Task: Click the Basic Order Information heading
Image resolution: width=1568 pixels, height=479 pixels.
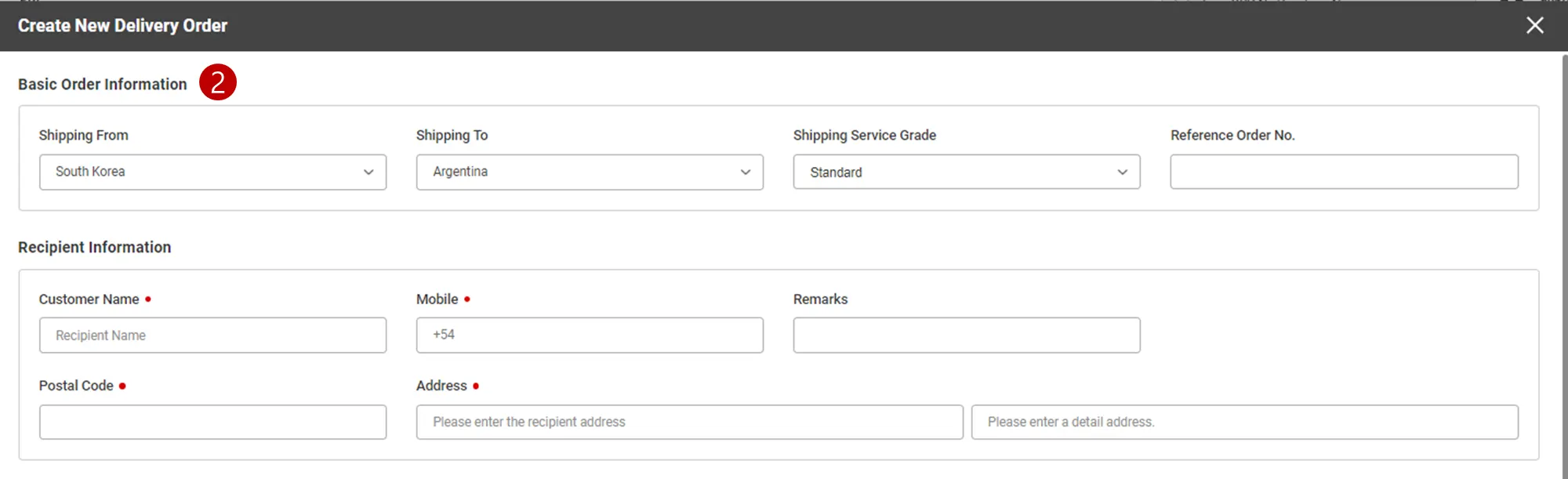Action: pos(103,84)
